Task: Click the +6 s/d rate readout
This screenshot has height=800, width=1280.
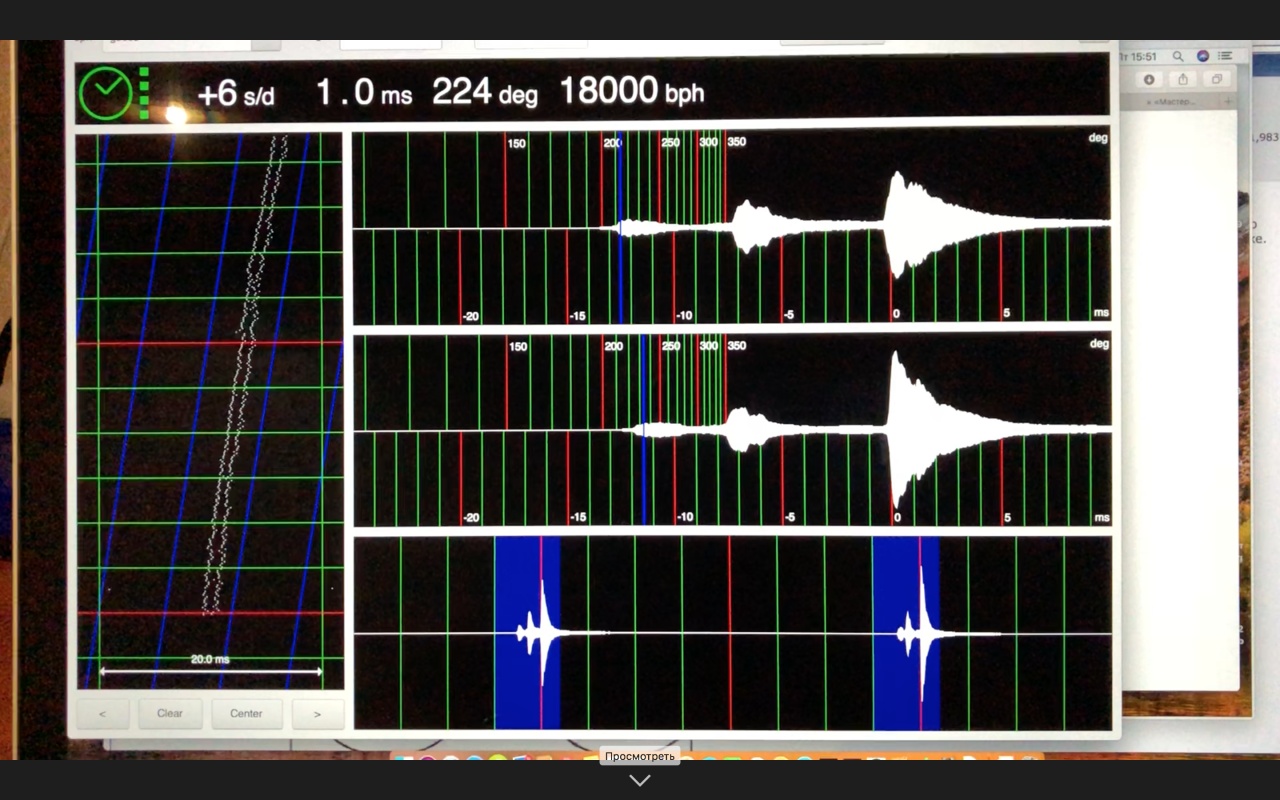Action: point(236,94)
